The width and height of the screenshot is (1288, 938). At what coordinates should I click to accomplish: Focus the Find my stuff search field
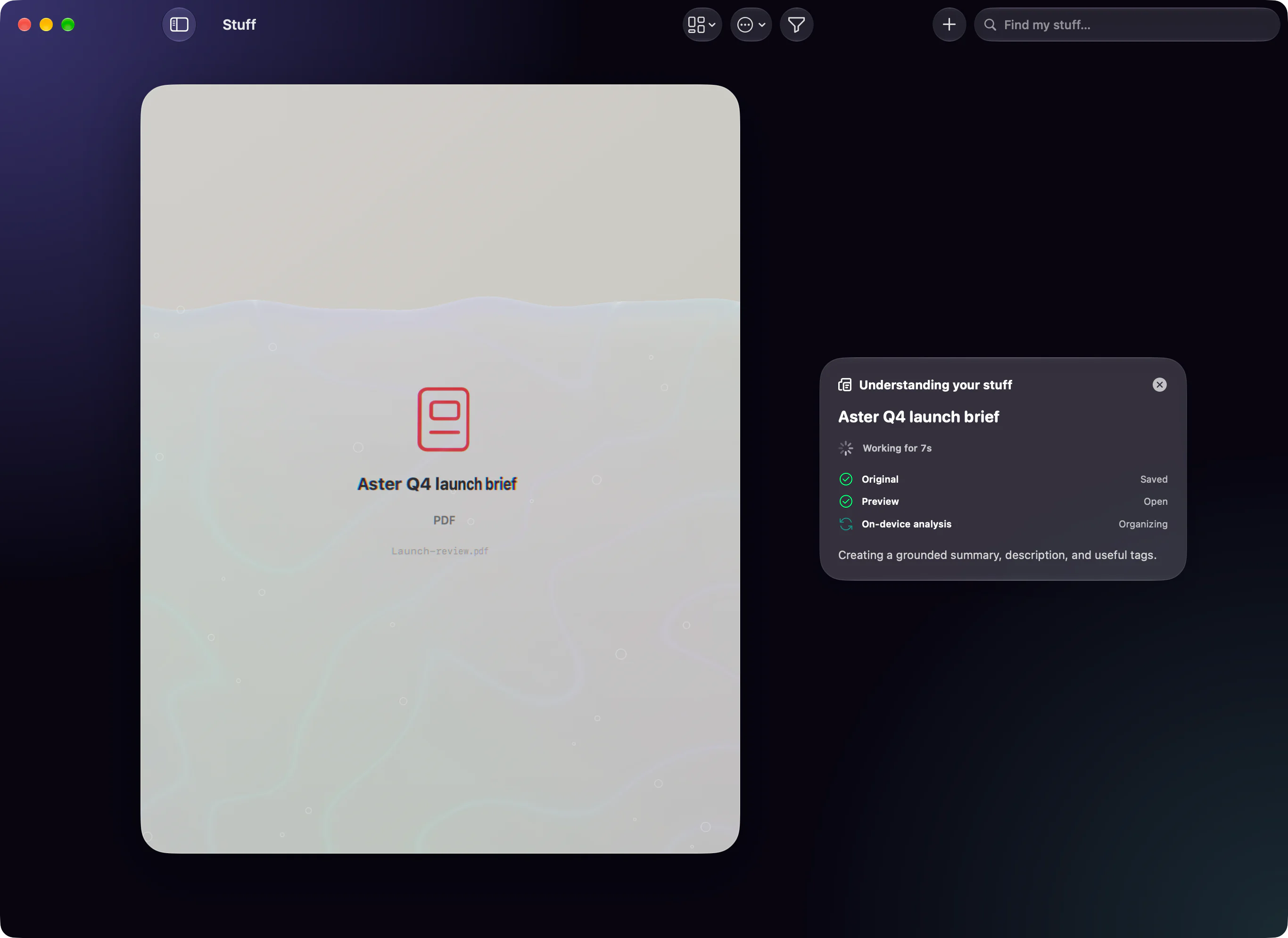coord(1127,25)
